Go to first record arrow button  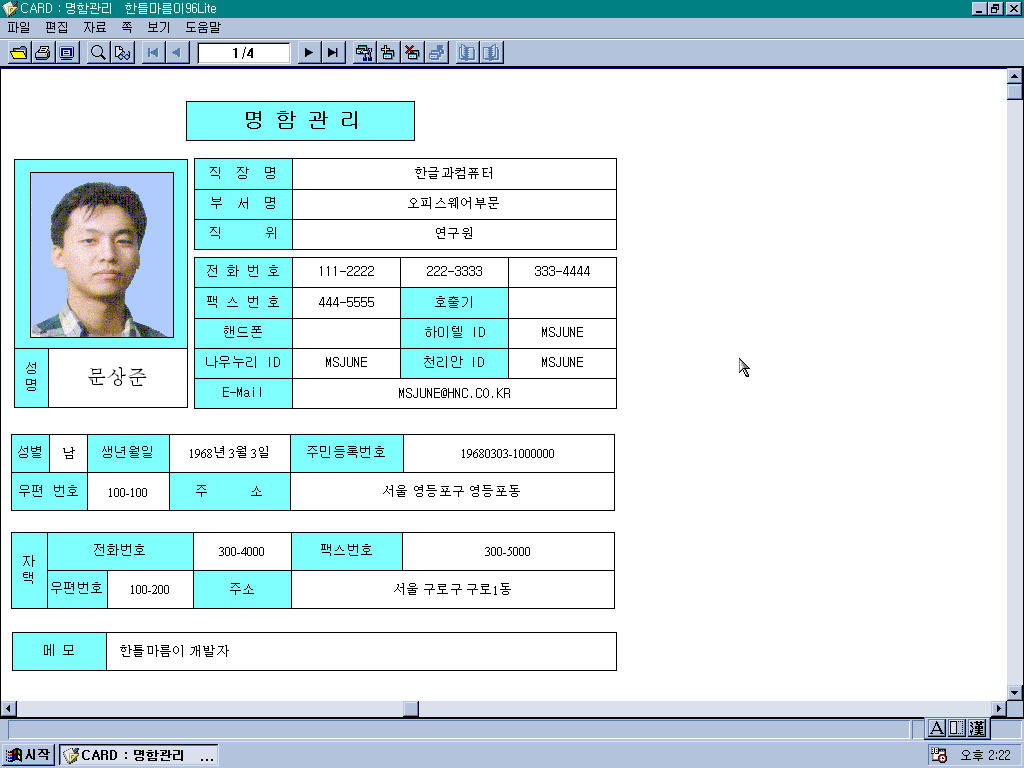[x=153, y=53]
